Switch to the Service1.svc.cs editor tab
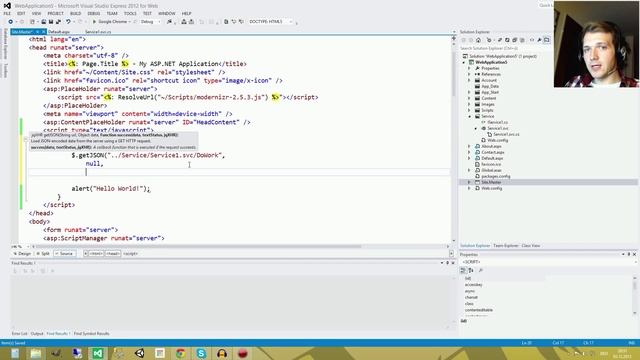The height and width of the screenshot is (360, 640). (98, 31)
